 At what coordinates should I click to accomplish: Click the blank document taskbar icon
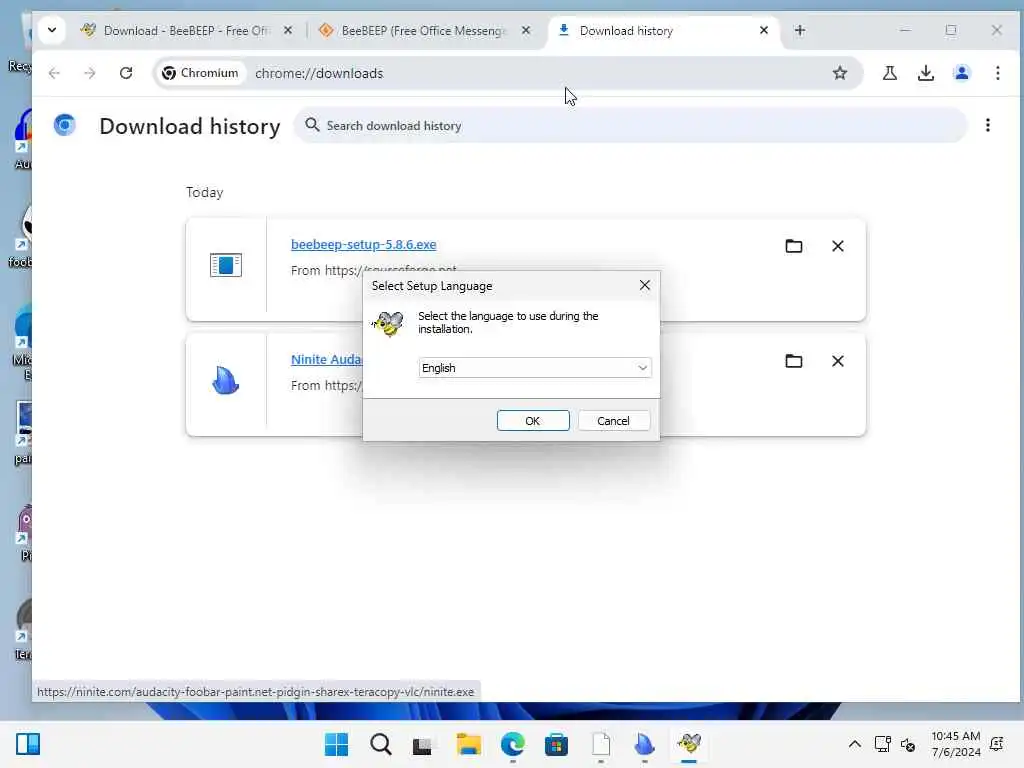click(x=600, y=744)
